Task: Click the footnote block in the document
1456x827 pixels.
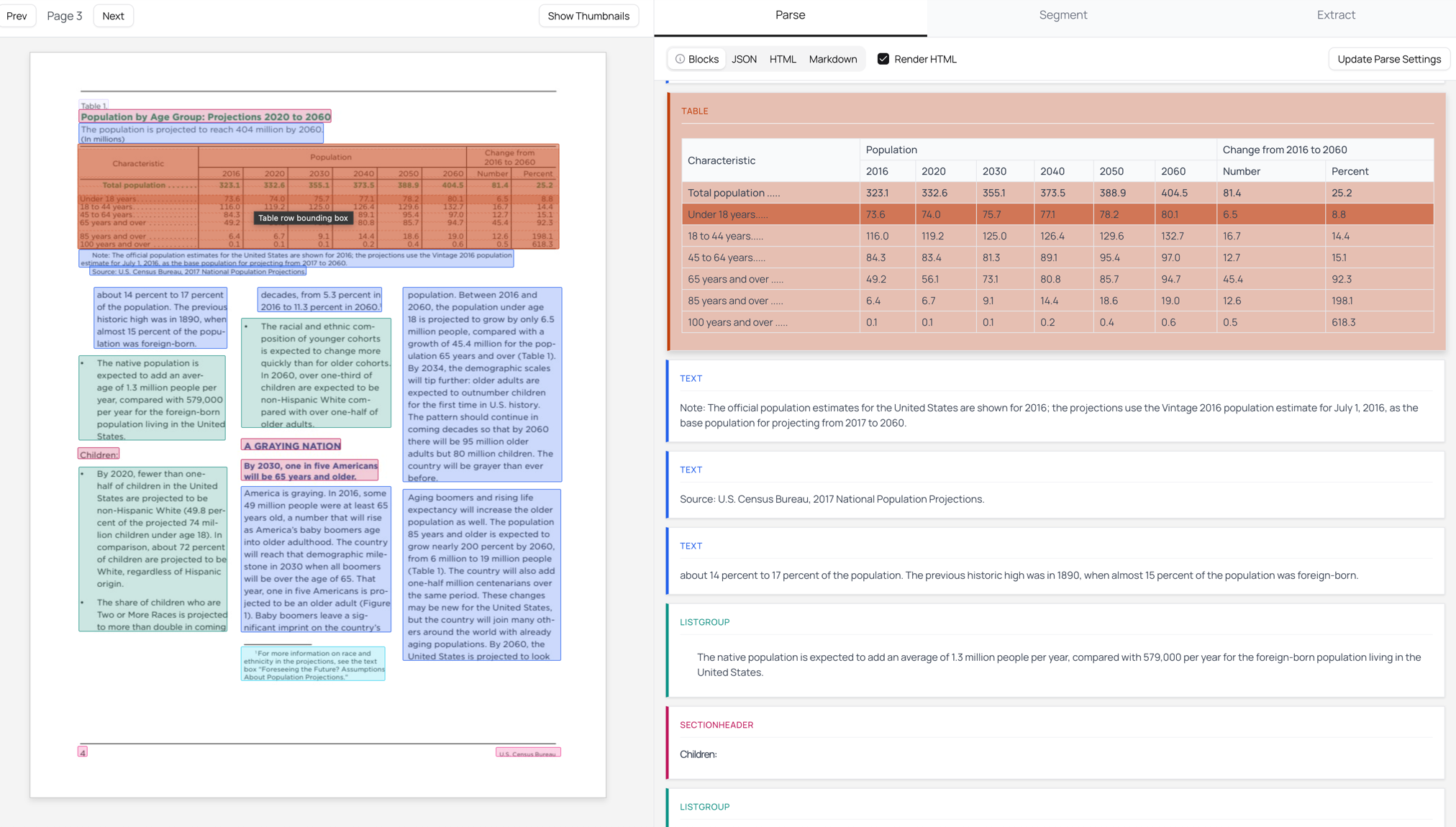Action: tap(313, 664)
